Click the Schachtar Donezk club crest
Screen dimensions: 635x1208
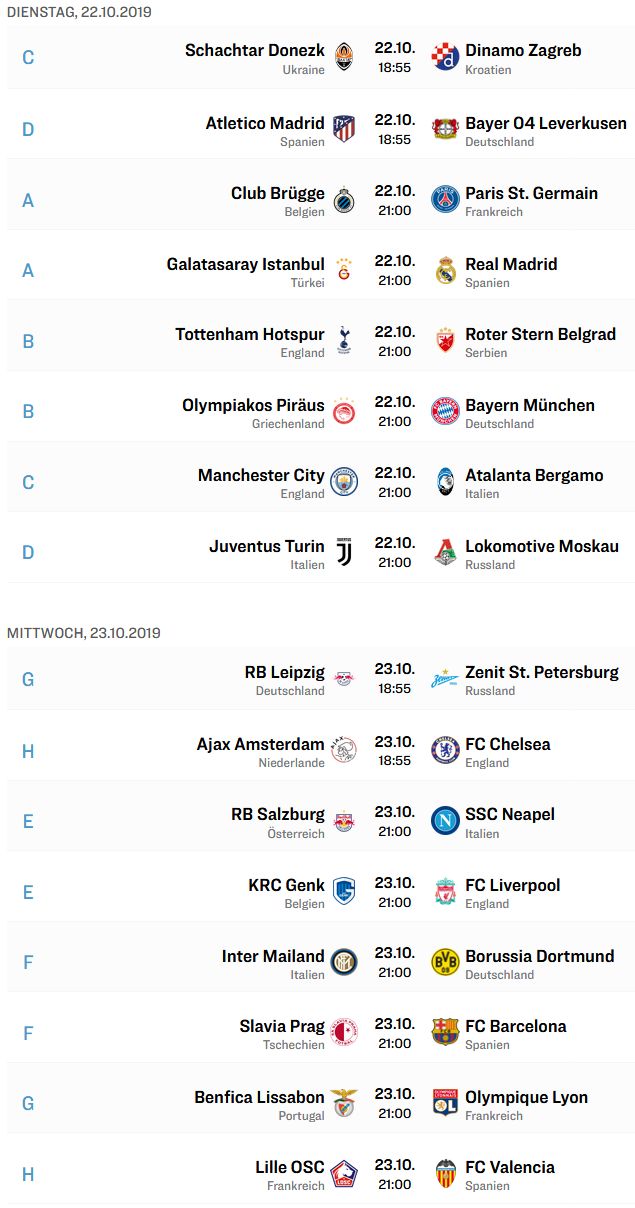click(x=344, y=58)
